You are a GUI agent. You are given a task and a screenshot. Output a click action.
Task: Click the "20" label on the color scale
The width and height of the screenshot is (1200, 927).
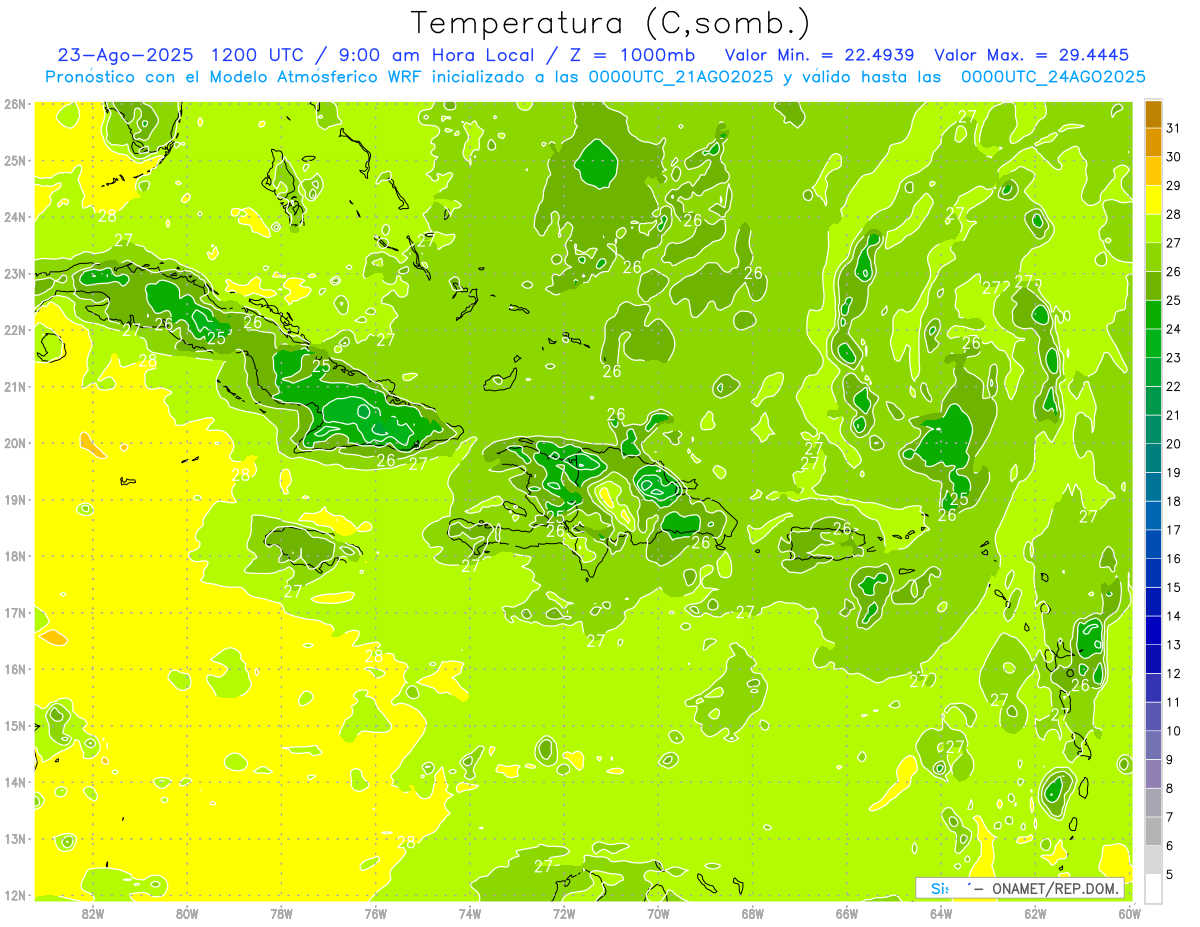pos(1173,444)
